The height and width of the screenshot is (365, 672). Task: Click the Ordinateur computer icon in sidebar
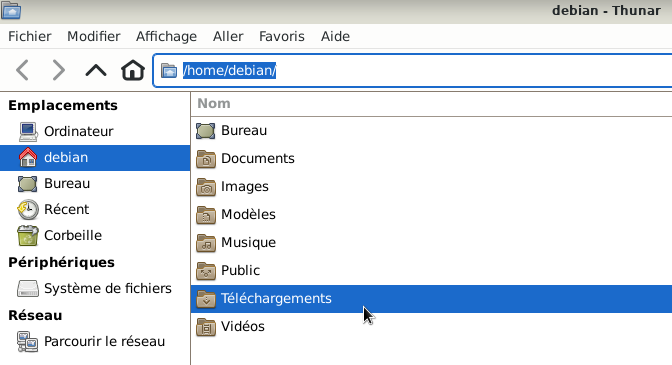pyautogui.click(x=28, y=132)
